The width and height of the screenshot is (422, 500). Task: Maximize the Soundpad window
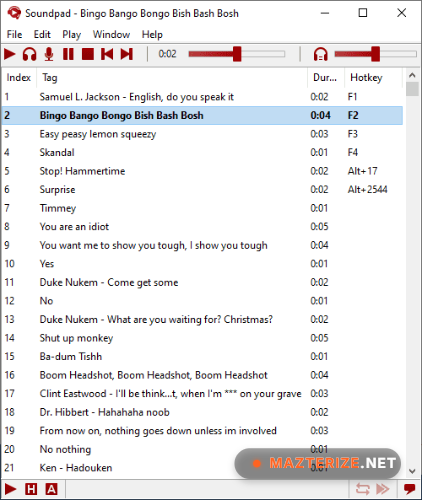(x=363, y=13)
